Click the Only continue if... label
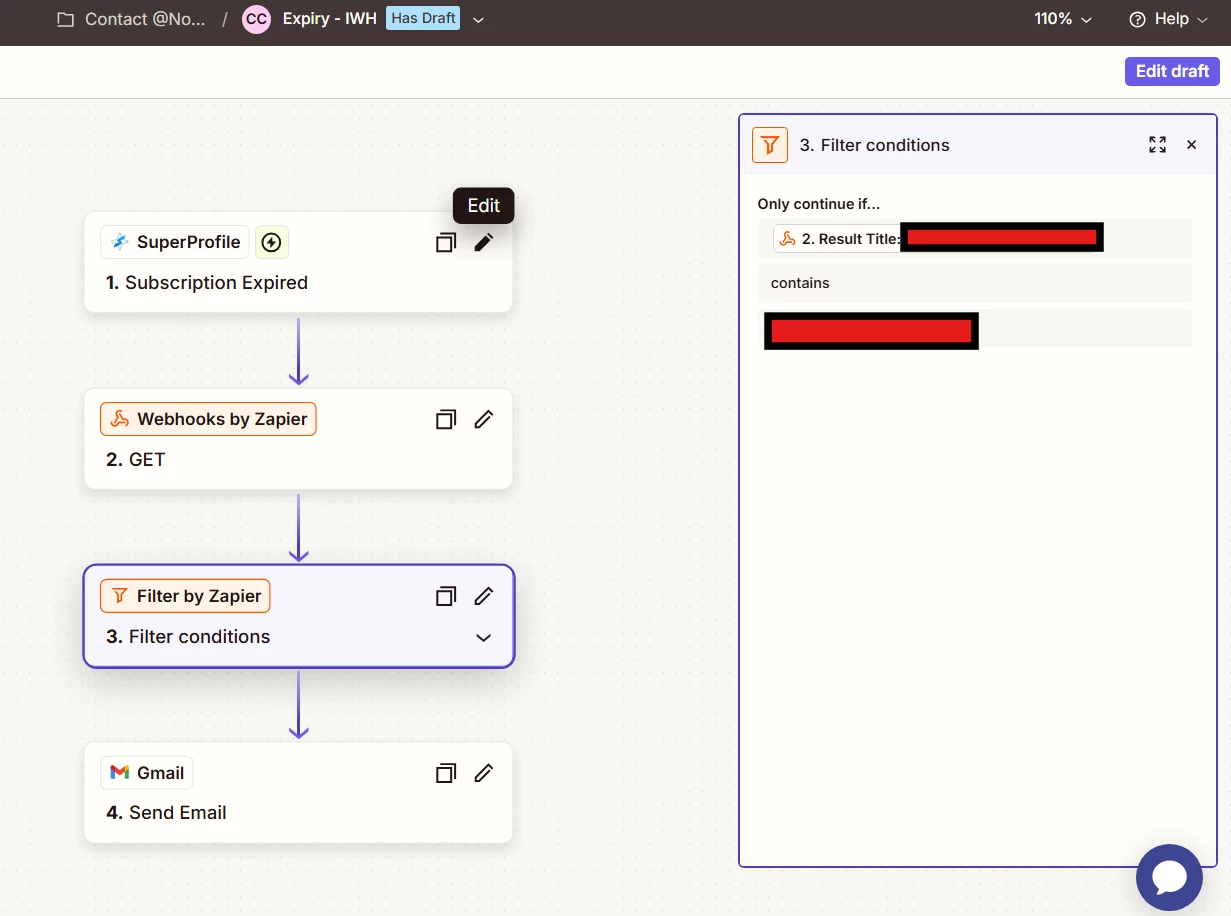The width and height of the screenshot is (1231, 916). pos(819,204)
